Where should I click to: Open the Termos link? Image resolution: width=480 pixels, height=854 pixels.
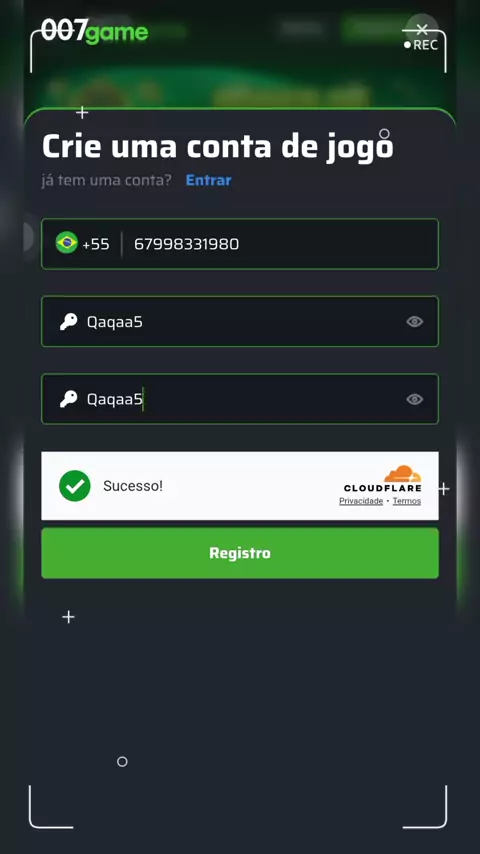(x=406, y=501)
